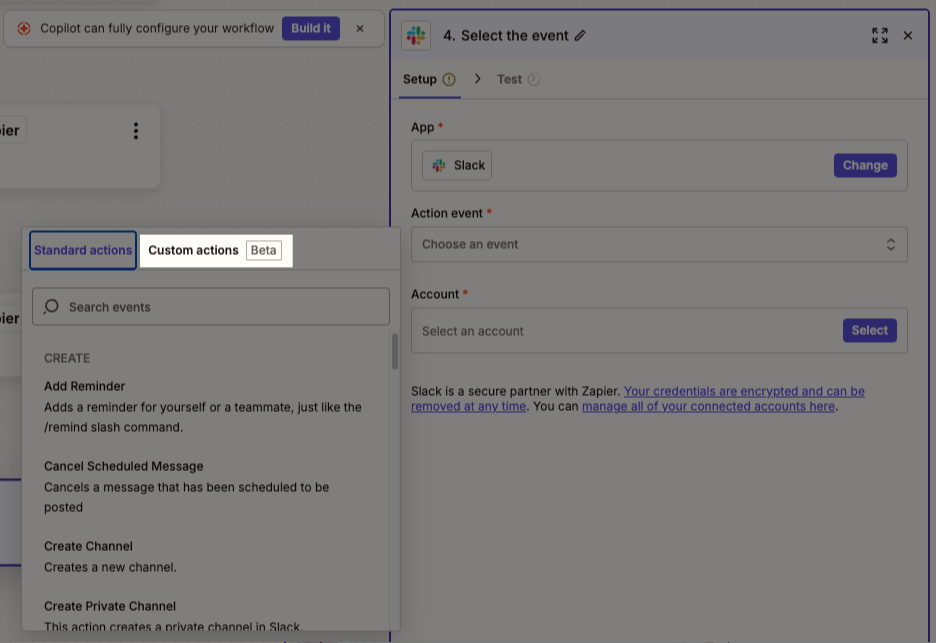Click the pencil icon to rename step
The image size is (936, 643).
coord(580,36)
